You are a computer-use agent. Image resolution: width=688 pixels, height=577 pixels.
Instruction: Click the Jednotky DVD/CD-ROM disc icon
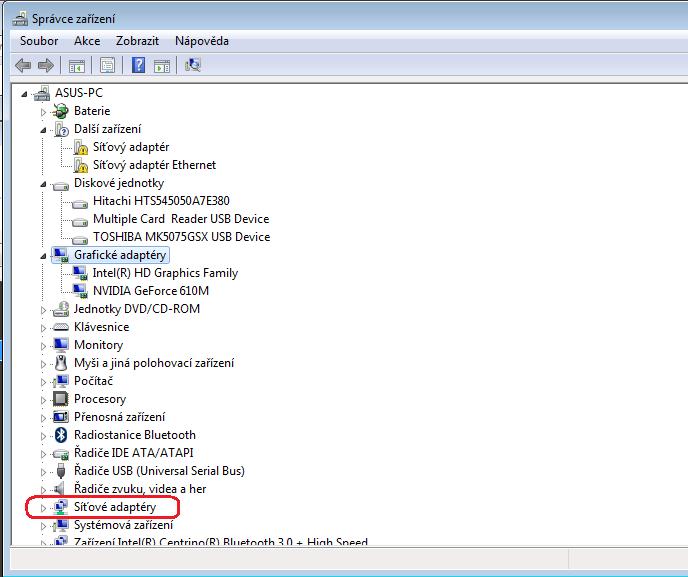pyautogui.click(x=61, y=309)
